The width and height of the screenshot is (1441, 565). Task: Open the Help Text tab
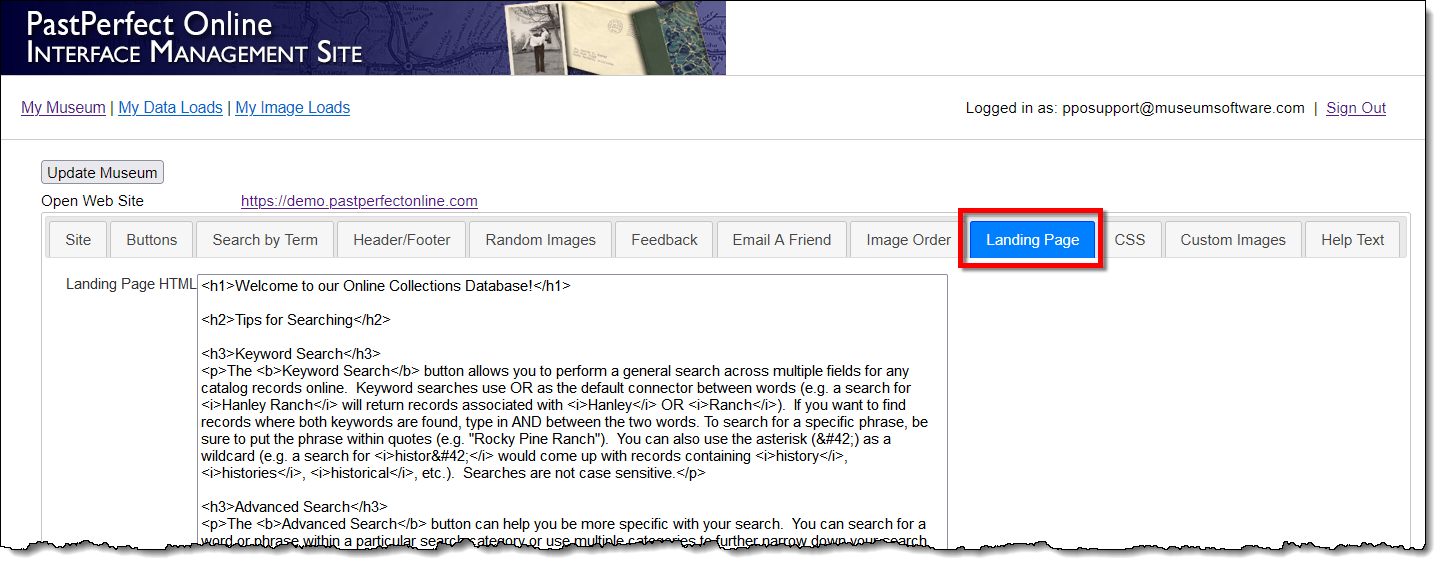coord(1352,240)
